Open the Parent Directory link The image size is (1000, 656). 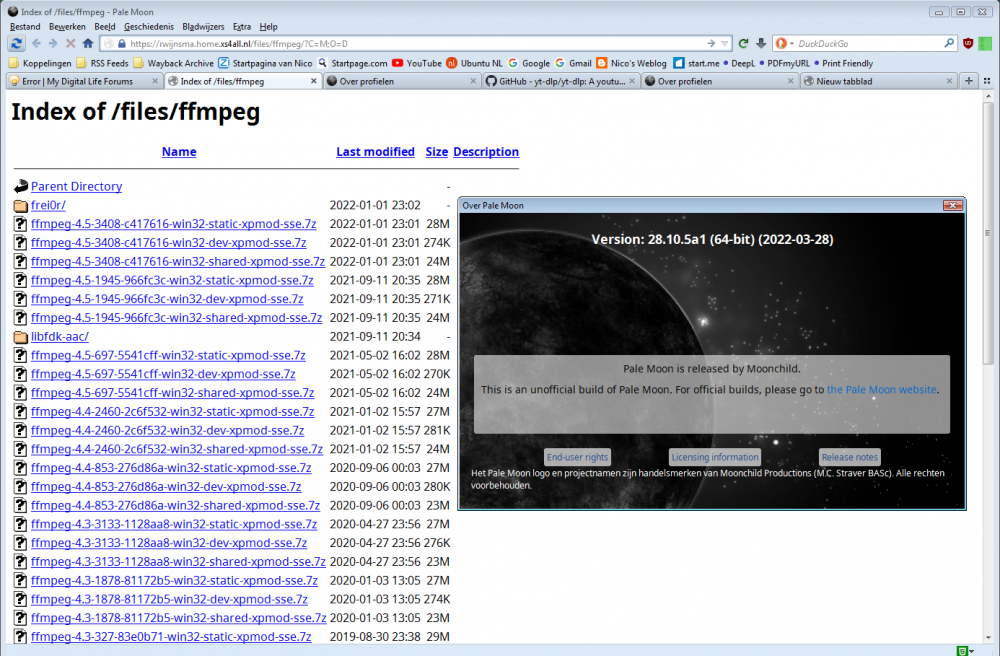(76, 187)
